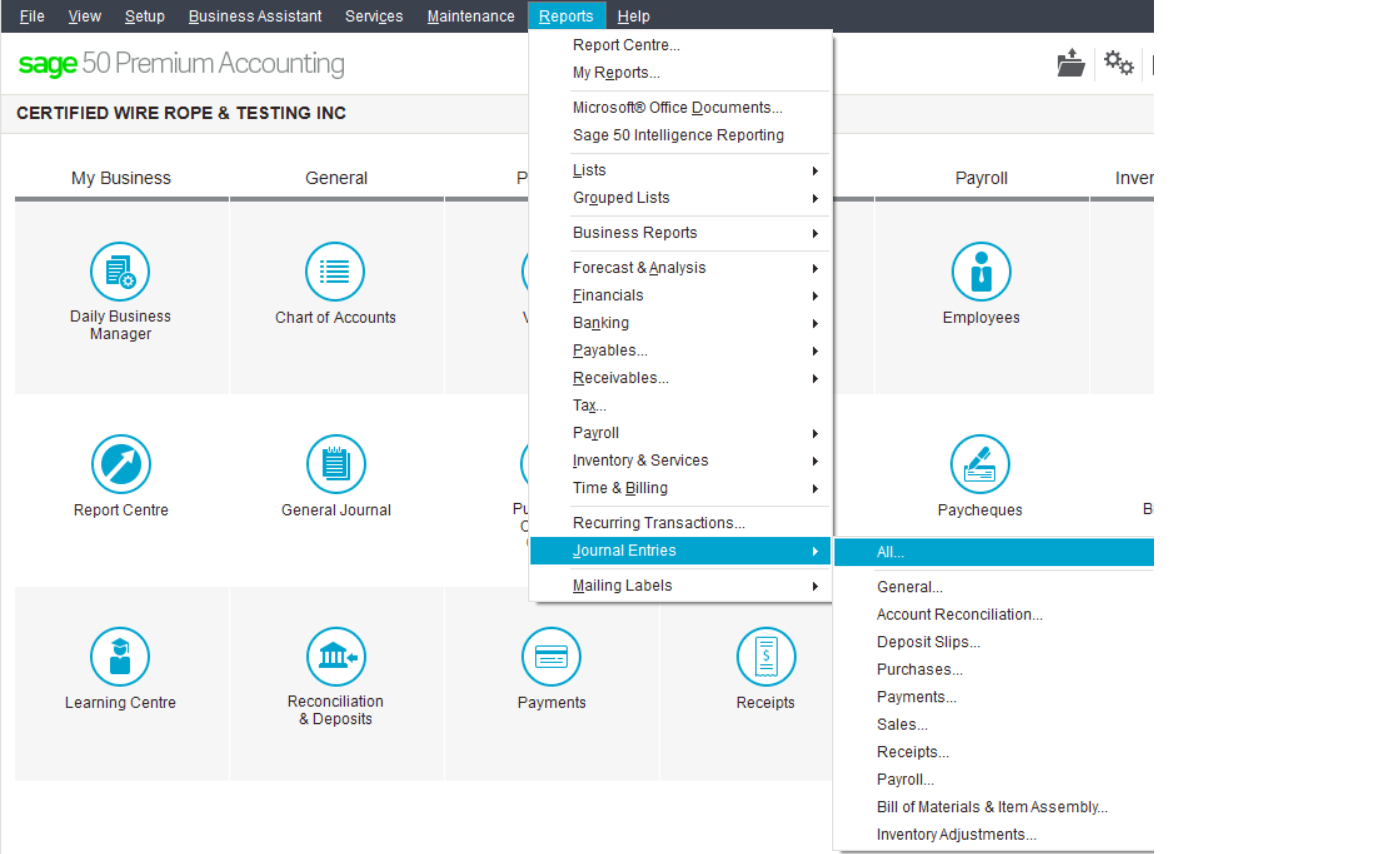Click the company name CERTIFIED WIRE ROPE & TESTING INC
Viewport: 1395px width, 854px height.
tap(181, 113)
